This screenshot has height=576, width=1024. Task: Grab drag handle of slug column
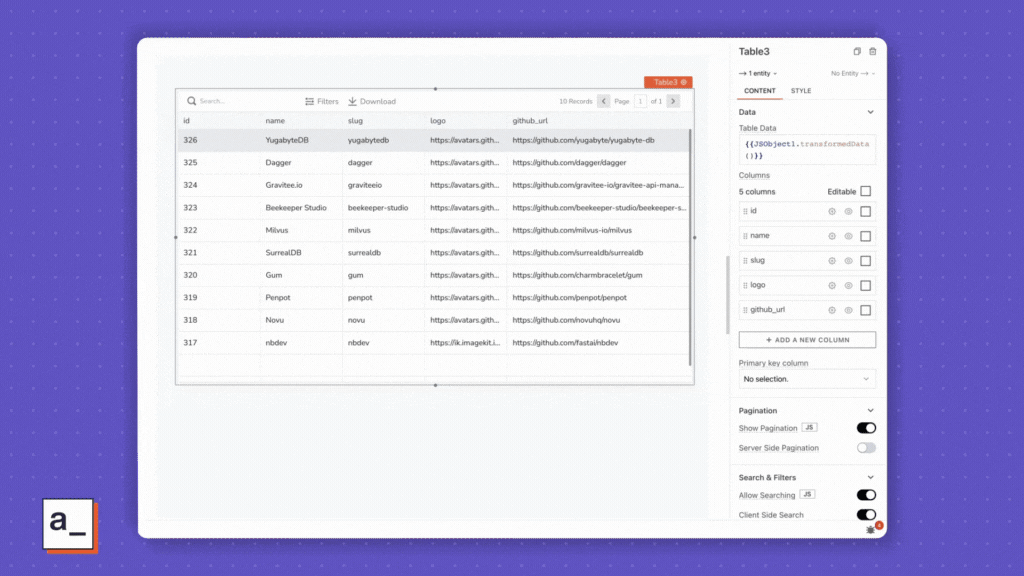pos(745,261)
